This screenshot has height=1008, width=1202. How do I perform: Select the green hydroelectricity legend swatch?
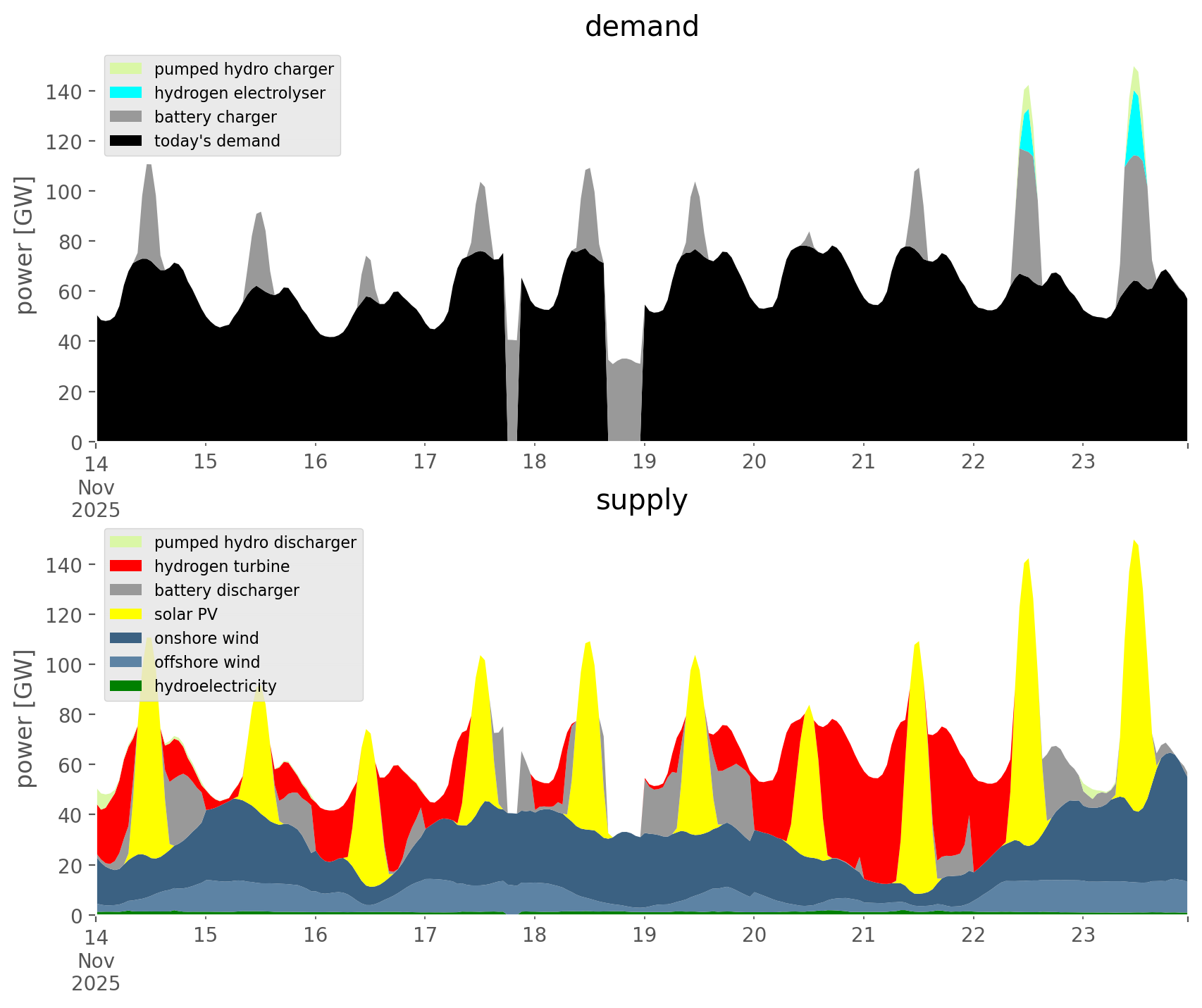[x=126, y=686]
